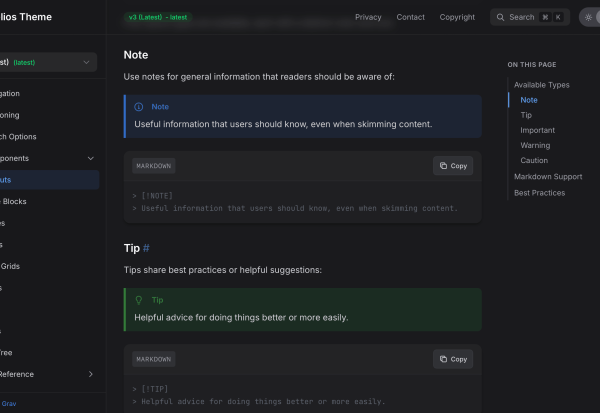Click the # anchor link beside Tip heading
Viewport: 600px width, 413px height.
tap(146, 248)
